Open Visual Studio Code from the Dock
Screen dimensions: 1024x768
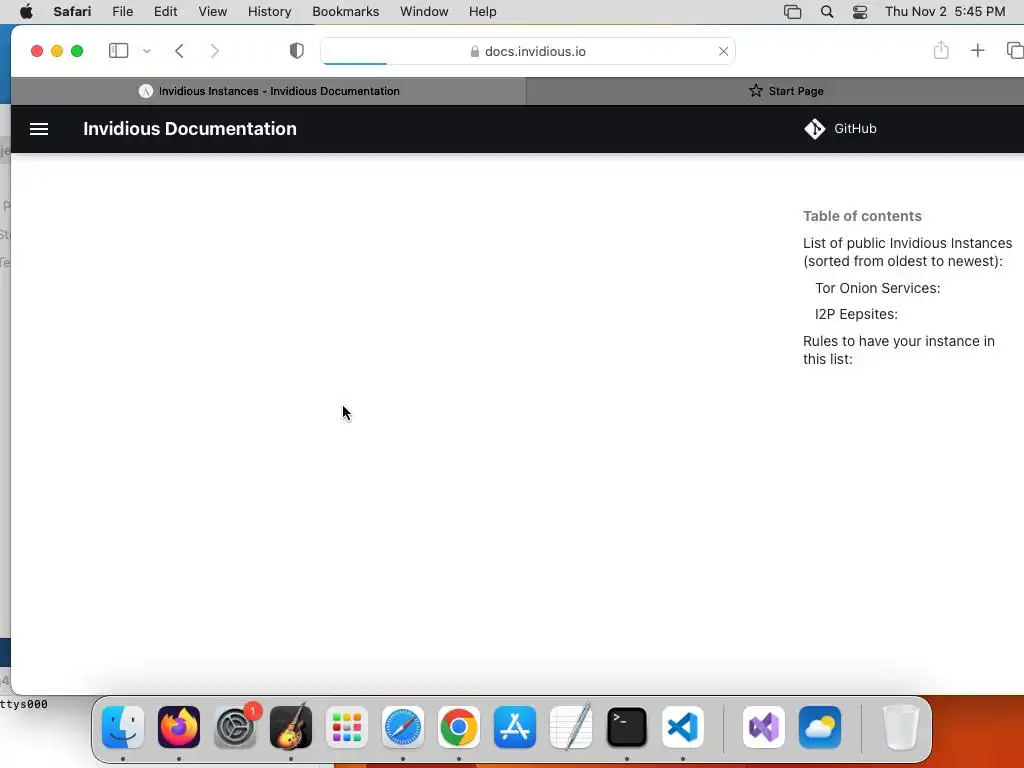pos(682,727)
